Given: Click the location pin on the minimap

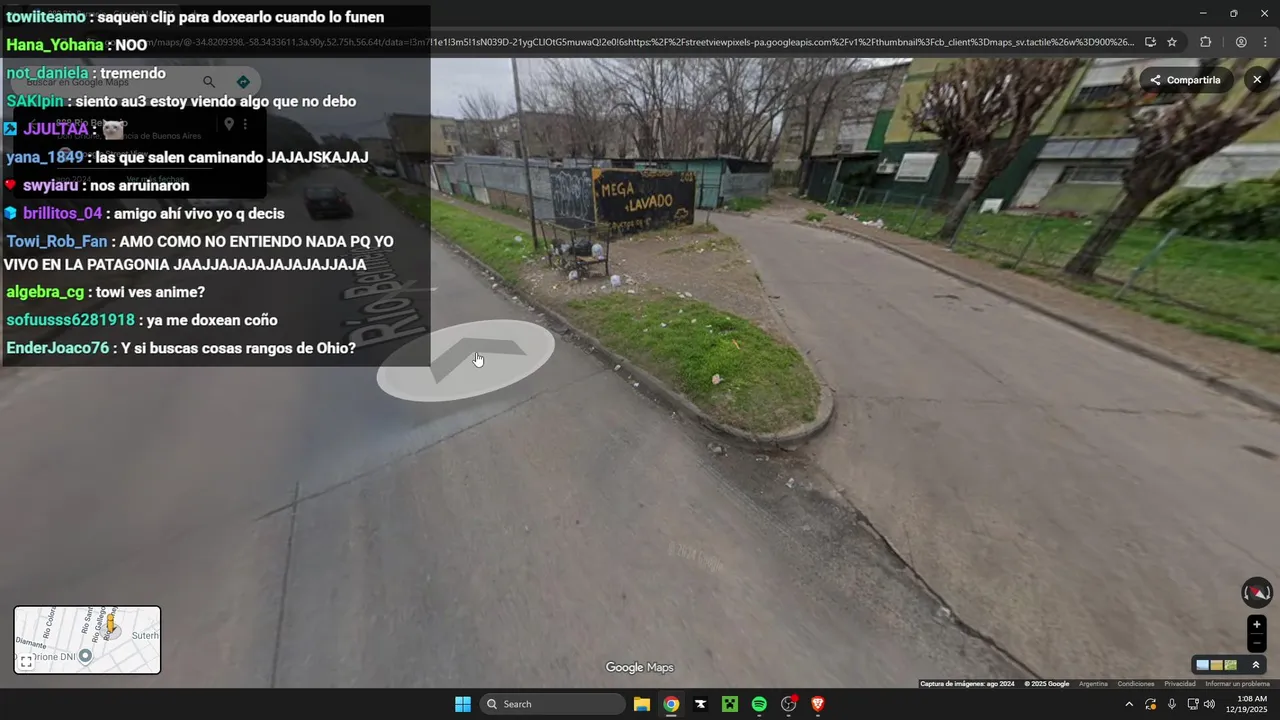Looking at the screenshot, I should [x=86, y=656].
